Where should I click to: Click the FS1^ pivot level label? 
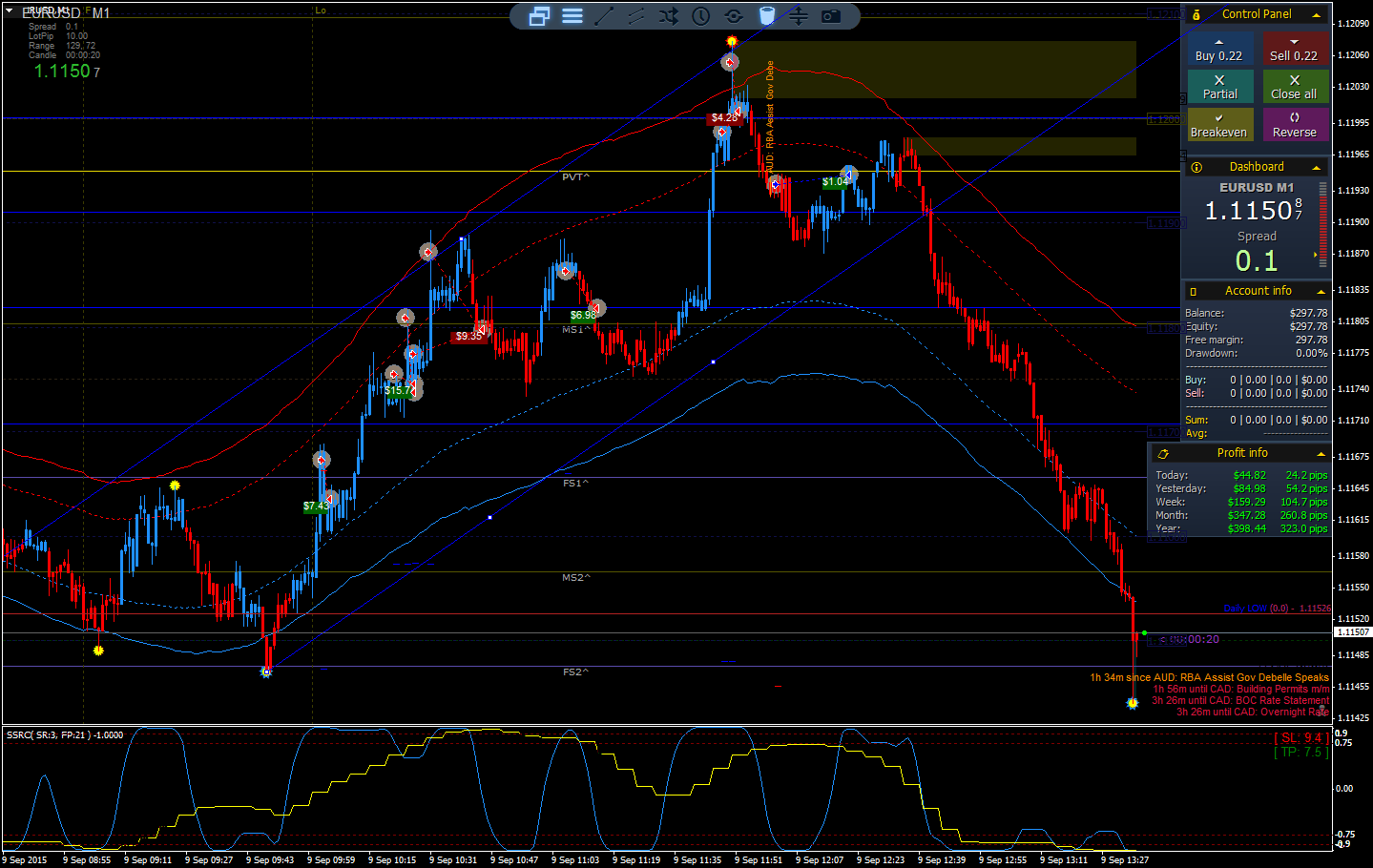(x=575, y=484)
